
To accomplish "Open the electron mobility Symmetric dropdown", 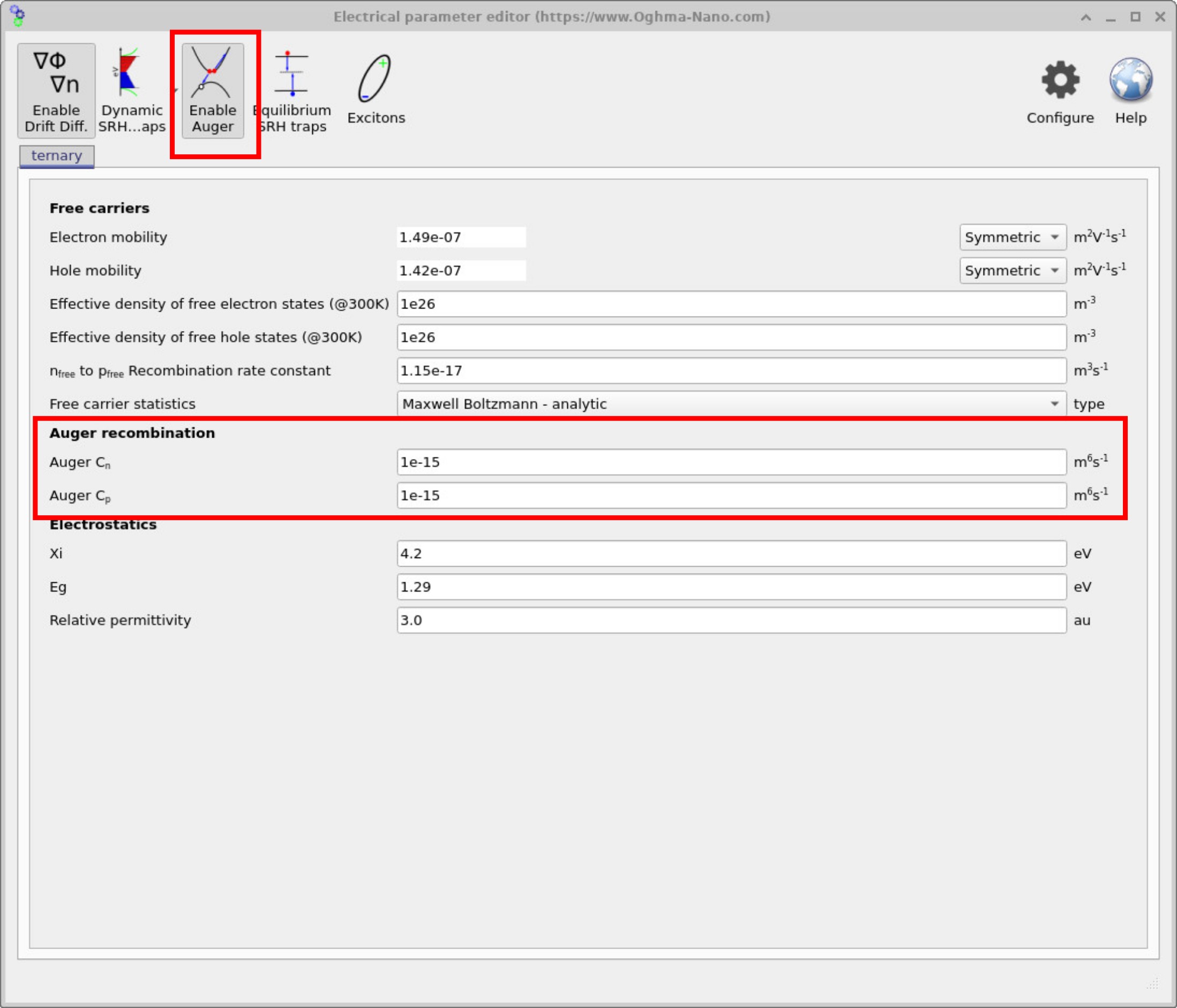I will click(x=1013, y=237).
